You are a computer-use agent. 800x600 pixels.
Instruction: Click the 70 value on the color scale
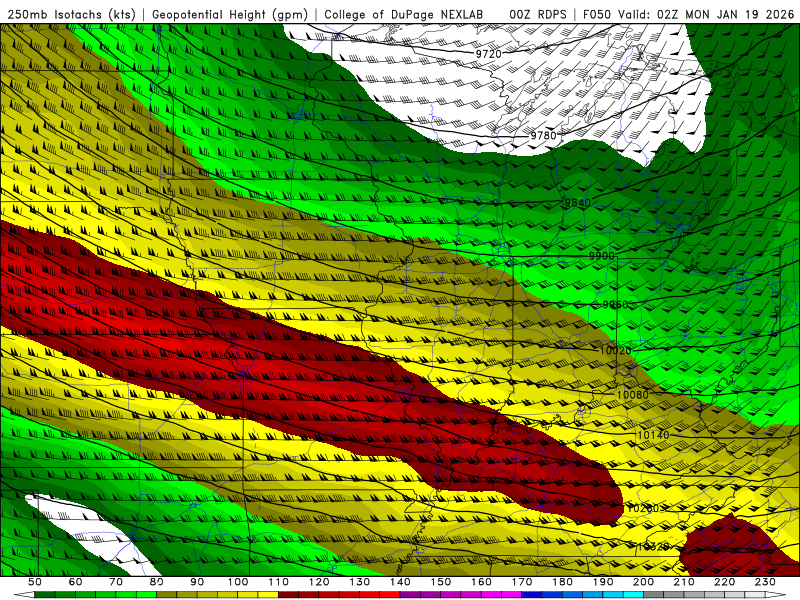coord(116,582)
